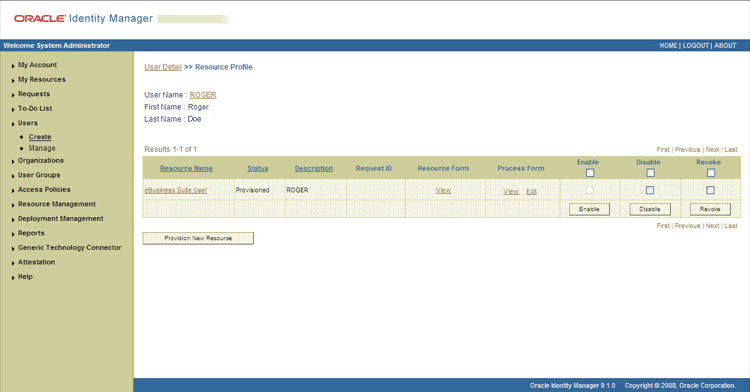Expand the My Resources arrow
The image size is (750, 392).
pyautogui.click(x=13, y=80)
